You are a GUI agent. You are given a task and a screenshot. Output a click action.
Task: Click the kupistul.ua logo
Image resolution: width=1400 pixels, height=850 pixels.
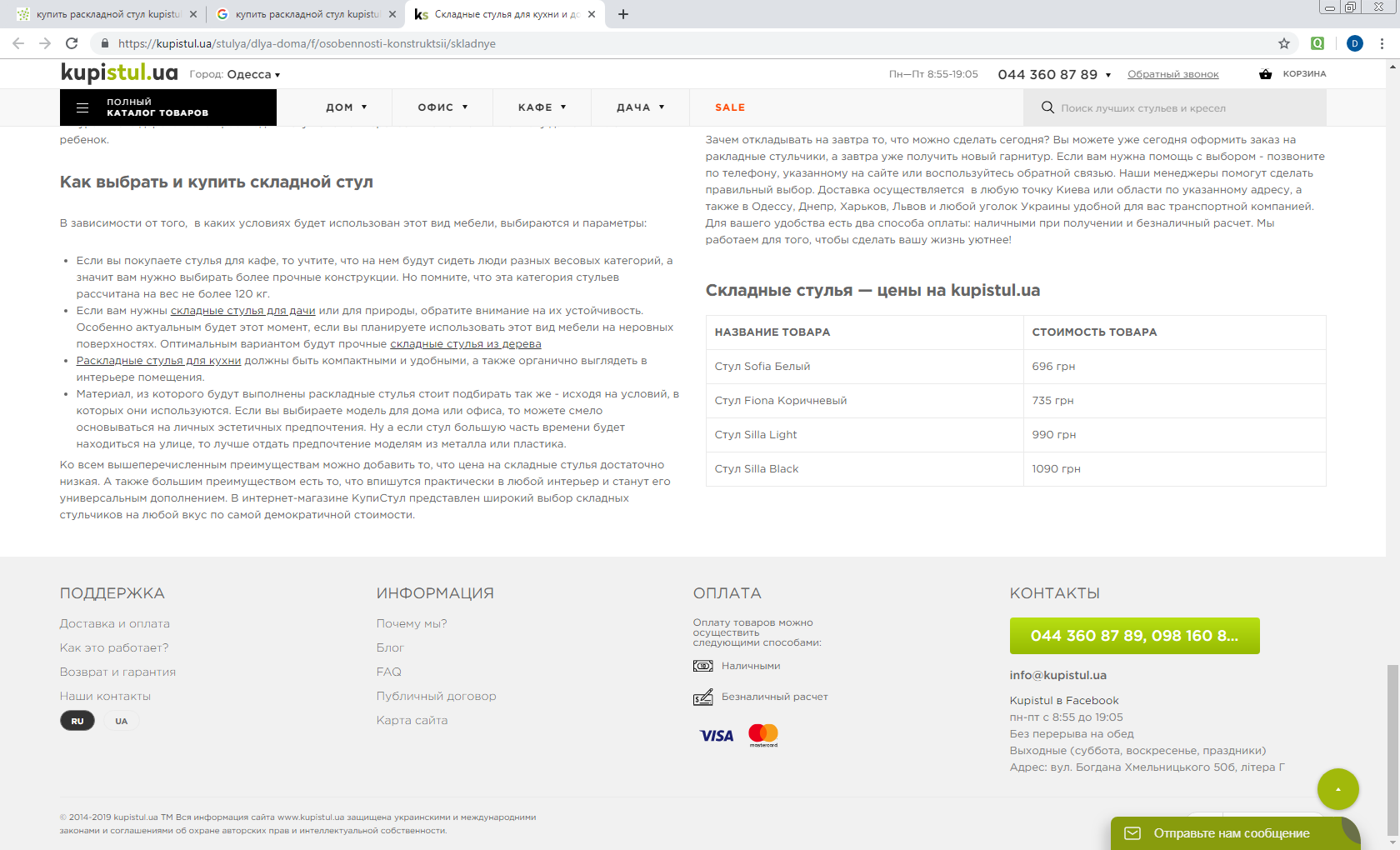pos(119,73)
